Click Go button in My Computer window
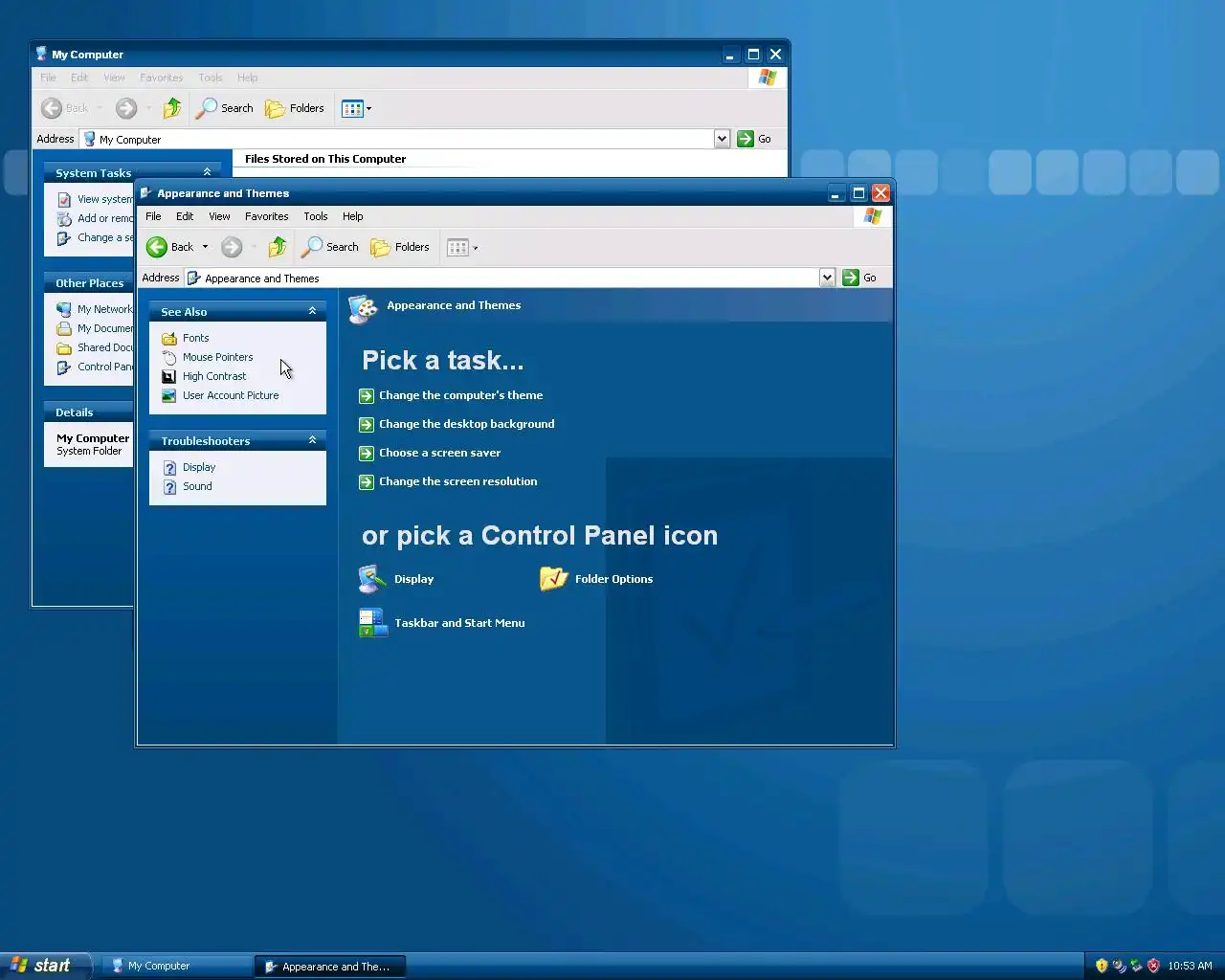 [754, 139]
